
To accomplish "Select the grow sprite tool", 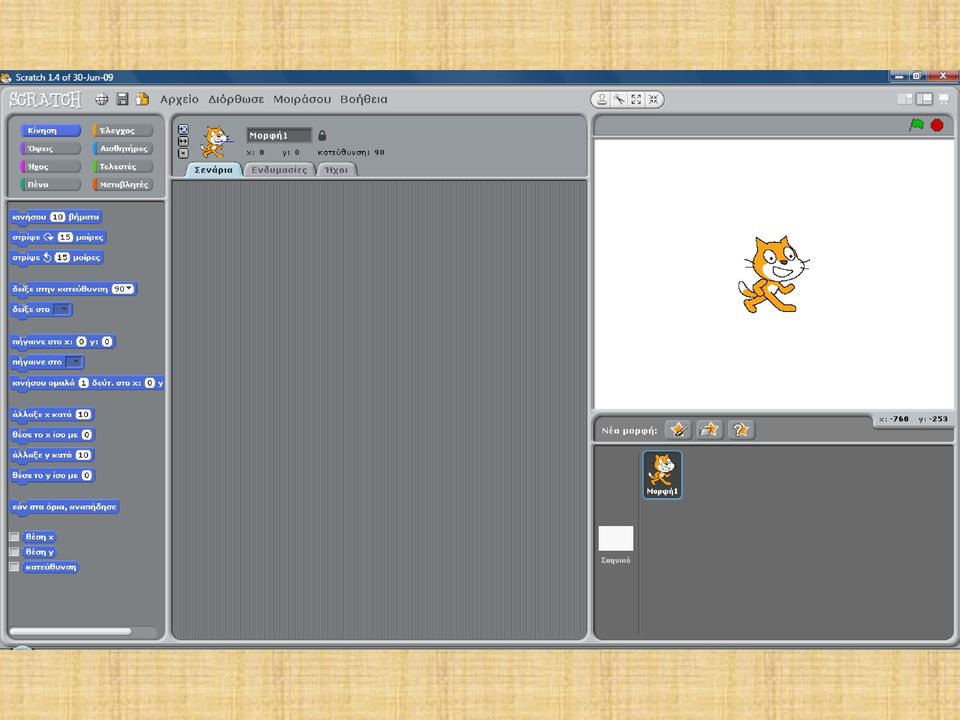I will tap(636, 99).
